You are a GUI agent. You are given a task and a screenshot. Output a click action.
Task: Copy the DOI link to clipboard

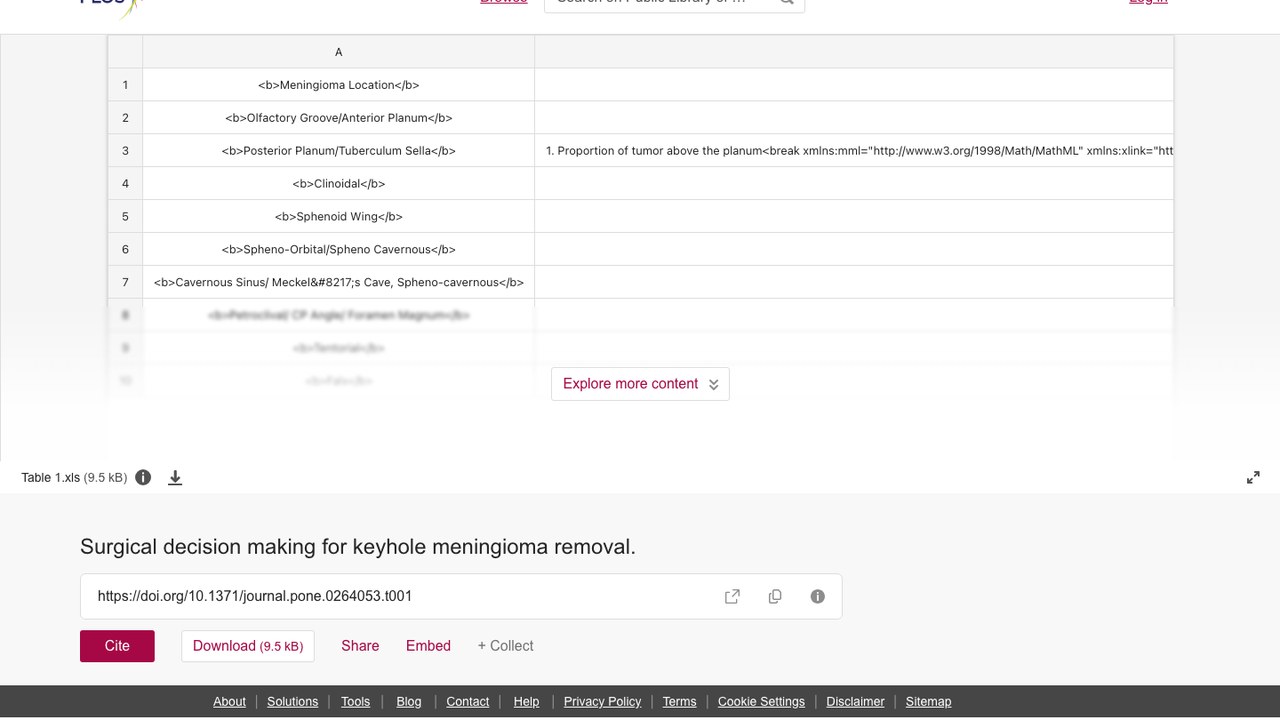pyautogui.click(x=775, y=596)
